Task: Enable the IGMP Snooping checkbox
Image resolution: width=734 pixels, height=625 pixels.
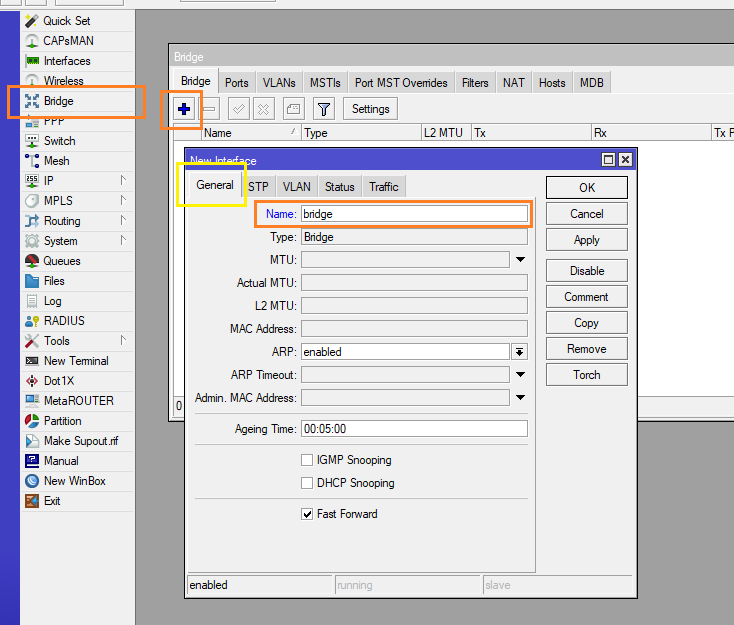Action: tap(308, 460)
